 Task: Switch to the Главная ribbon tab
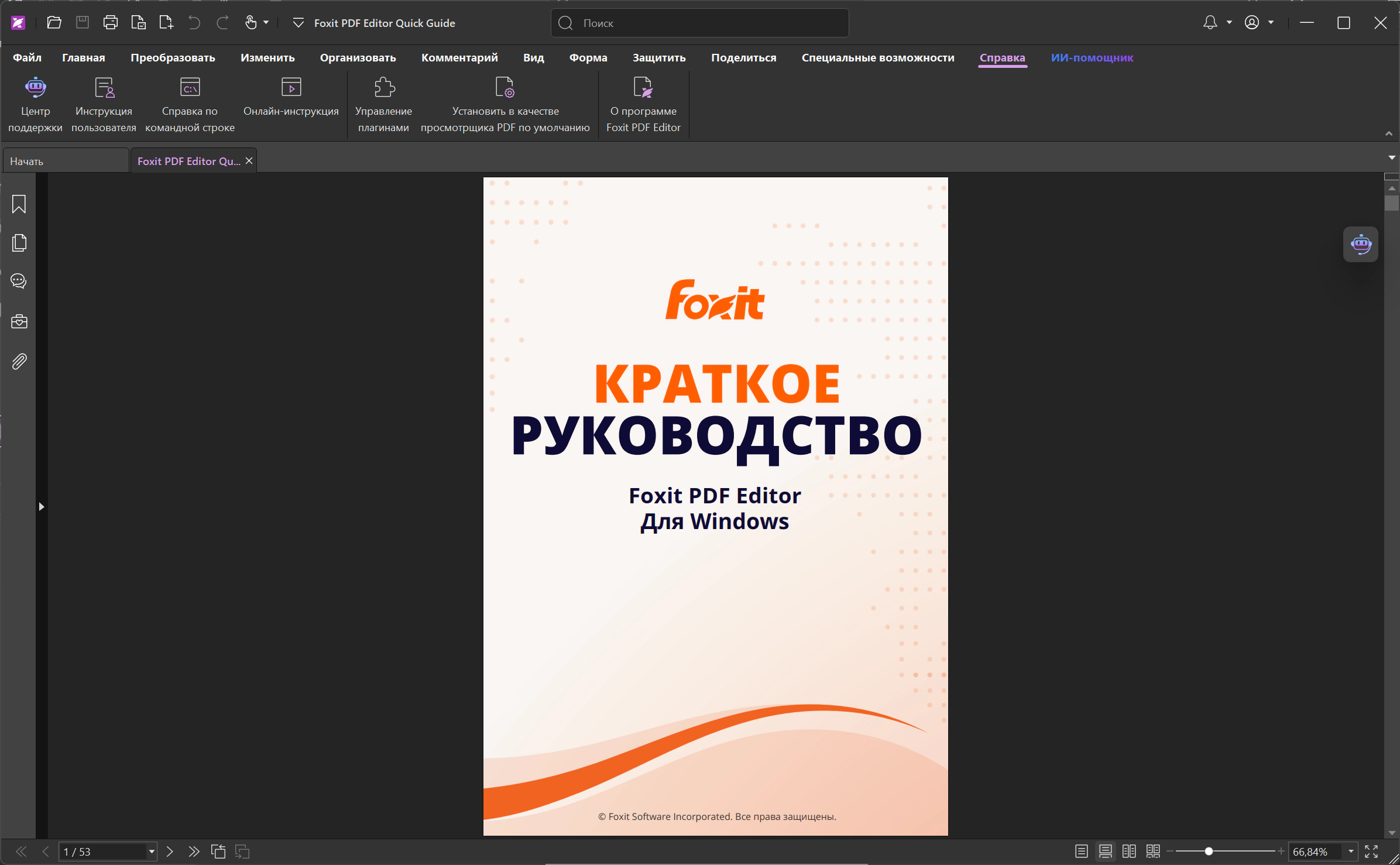[x=84, y=57]
